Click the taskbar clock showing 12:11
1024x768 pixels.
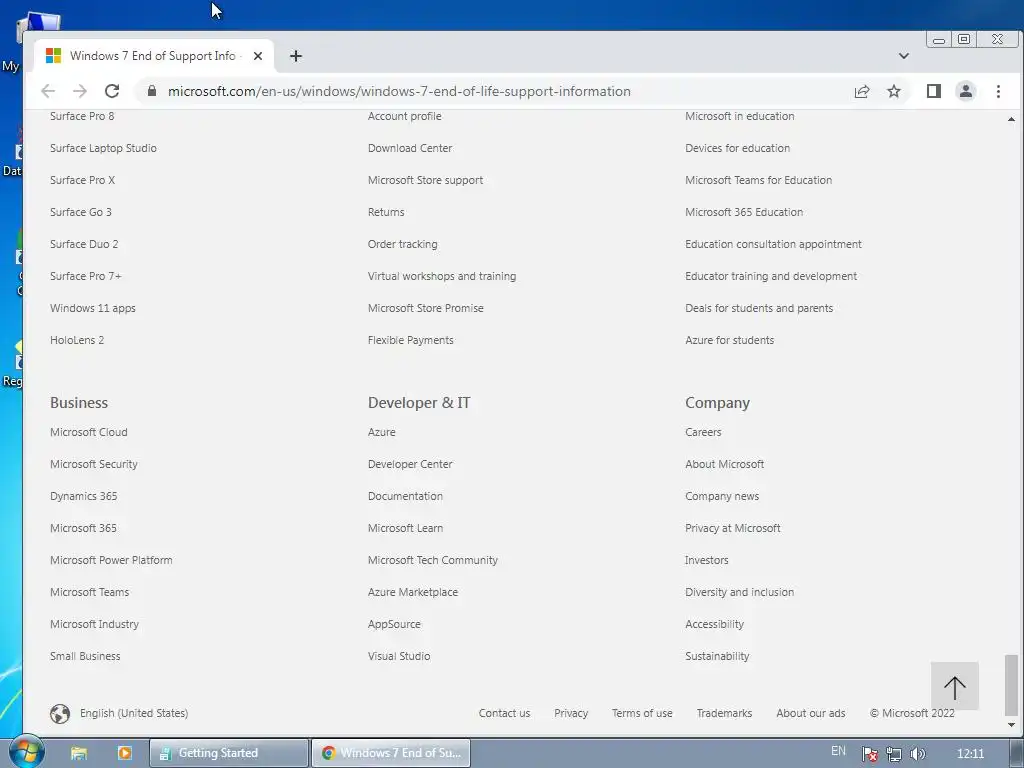(x=970, y=754)
